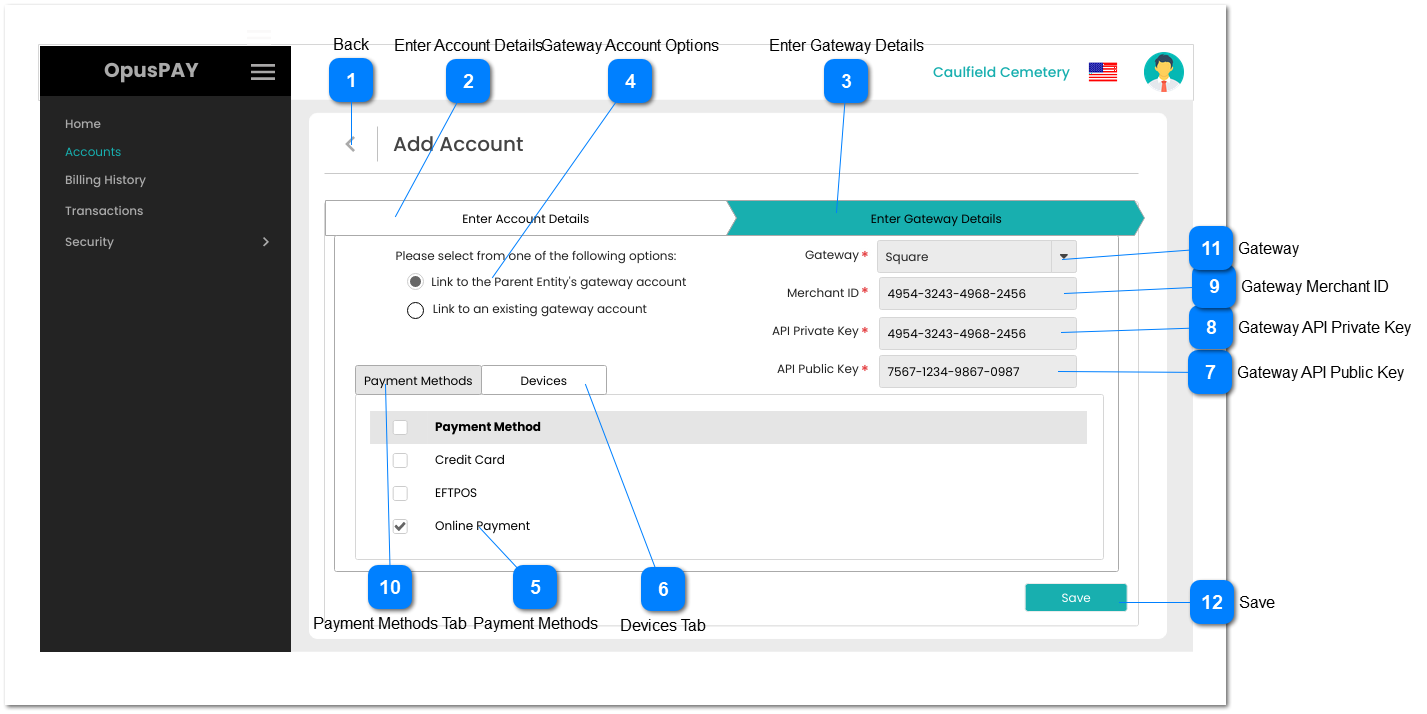
Task: Click the Merchant ID input field
Action: coord(977,293)
